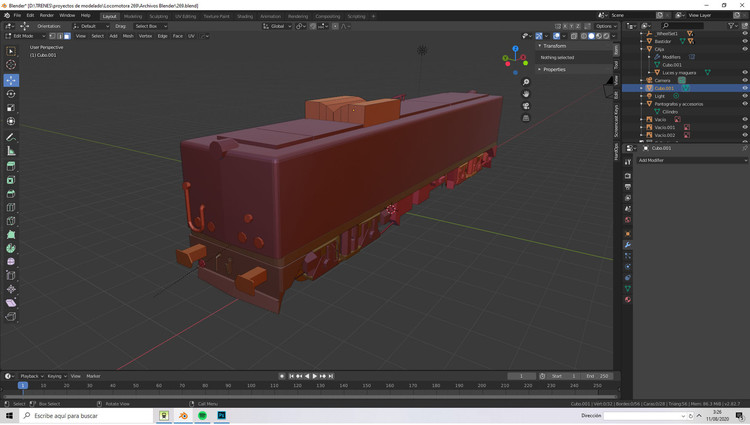Image resolution: width=750 pixels, height=425 pixels.
Task: Open the Render menu
Action: [46, 15]
